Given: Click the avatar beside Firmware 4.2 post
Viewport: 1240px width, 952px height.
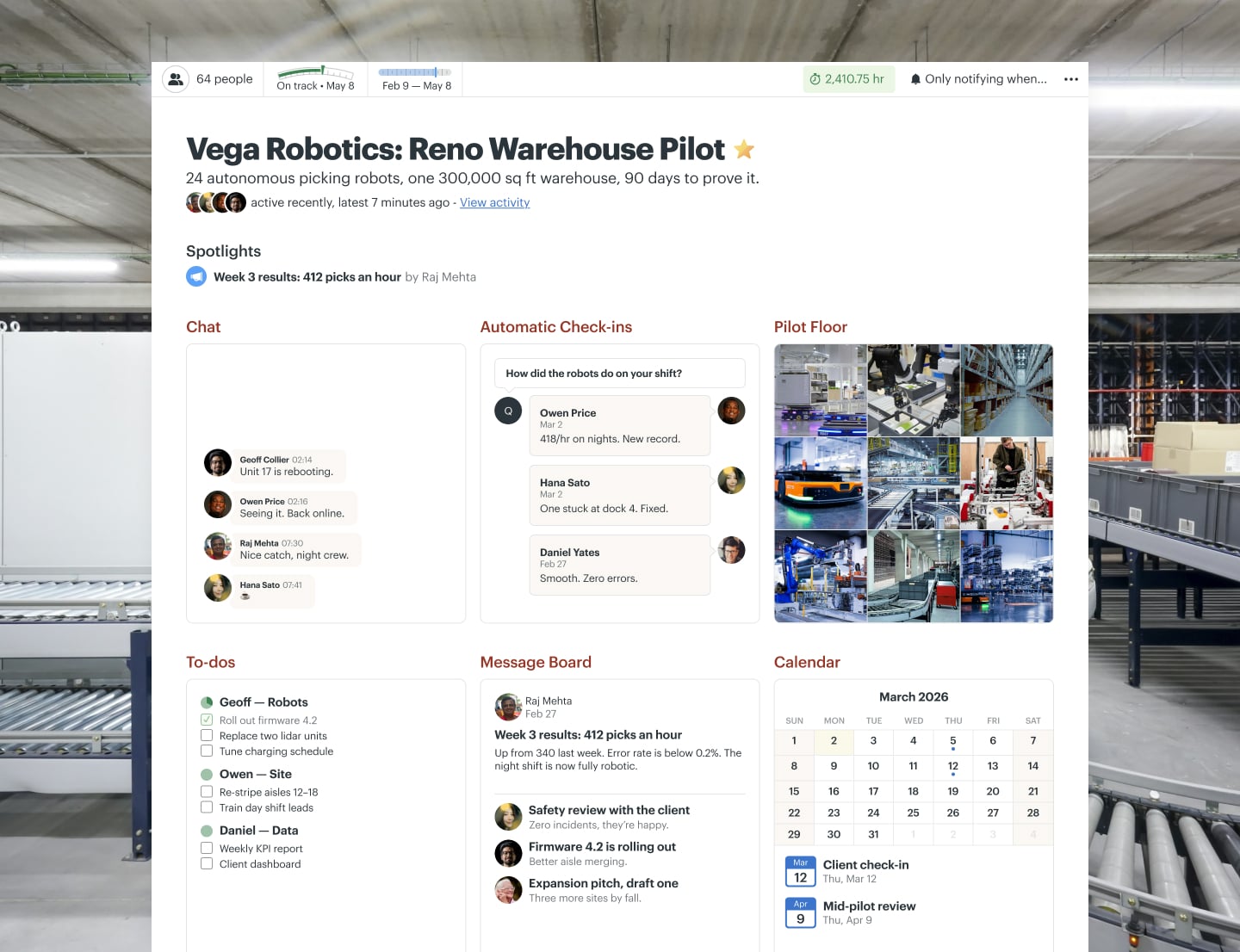Looking at the screenshot, I should click(508, 853).
